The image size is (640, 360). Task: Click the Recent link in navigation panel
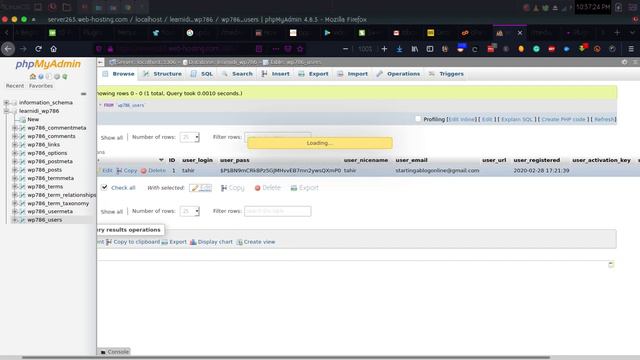click(x=15, y=86)
